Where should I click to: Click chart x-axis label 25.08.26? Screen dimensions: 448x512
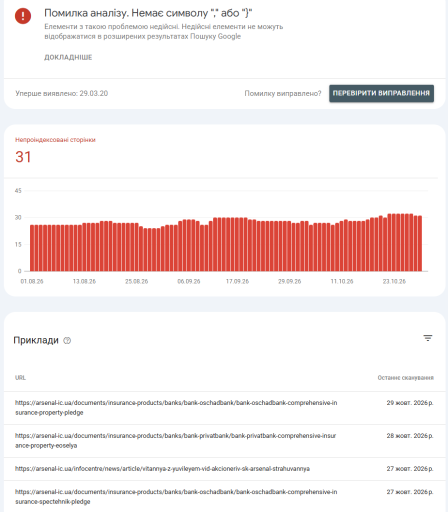[137, 281]
